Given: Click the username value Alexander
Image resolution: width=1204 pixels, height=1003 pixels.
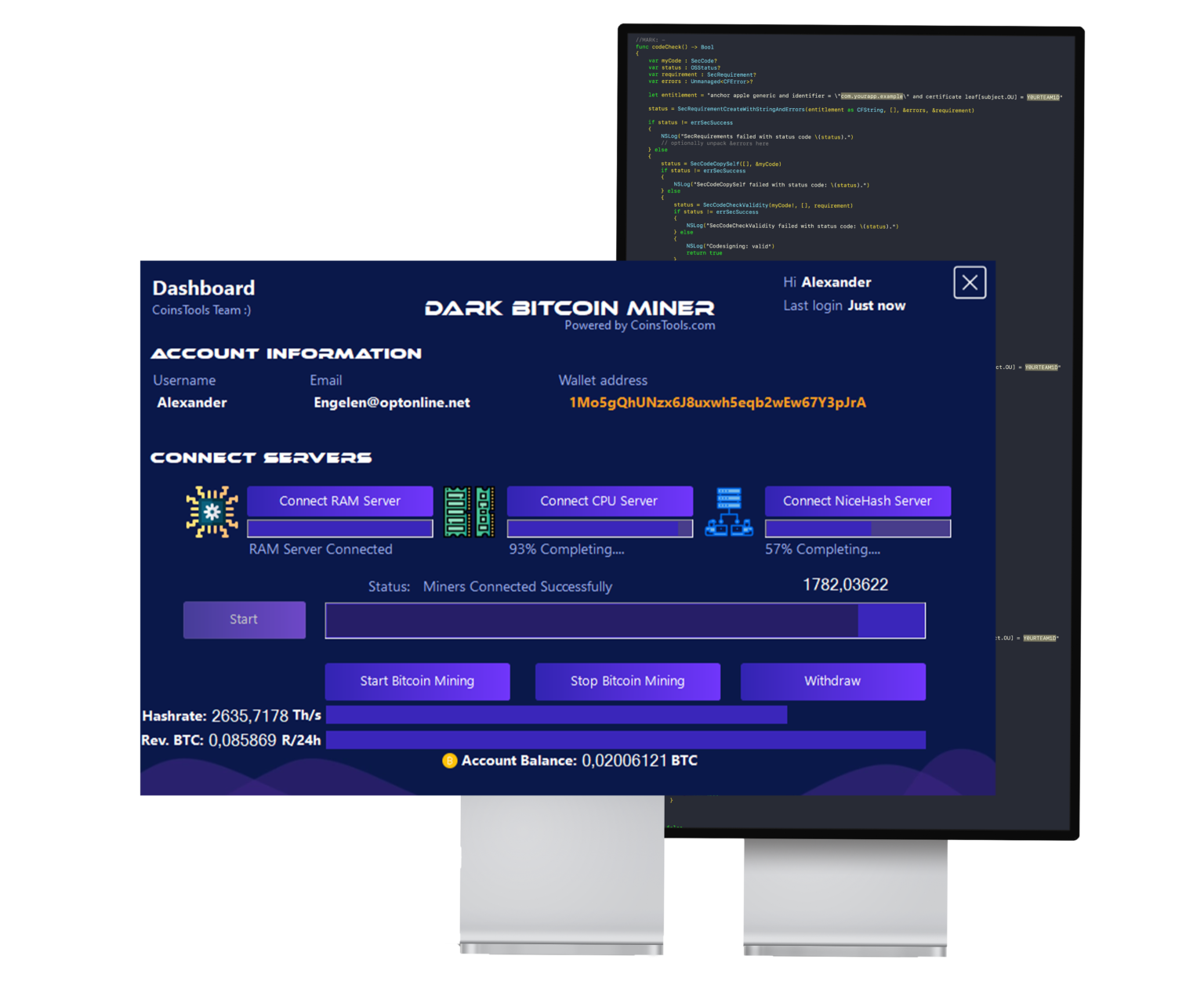Looking at the screenshot, I should point(192,403).
